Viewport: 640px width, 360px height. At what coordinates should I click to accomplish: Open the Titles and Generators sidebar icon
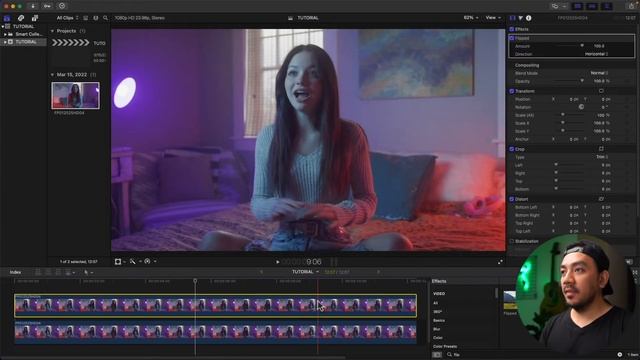pos(35,18)
